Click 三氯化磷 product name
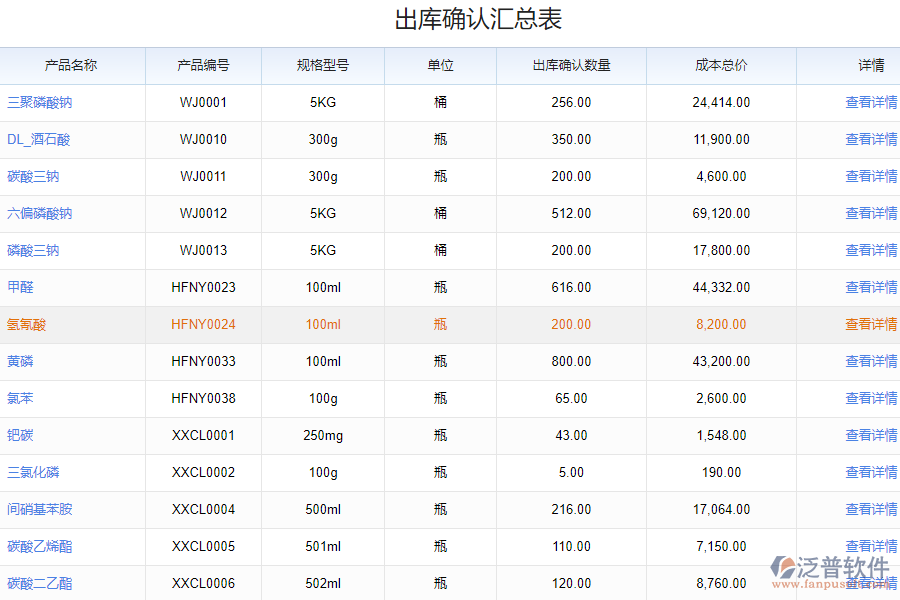The width and height of the screenshot is (900, 600). [x=27, y=472]
